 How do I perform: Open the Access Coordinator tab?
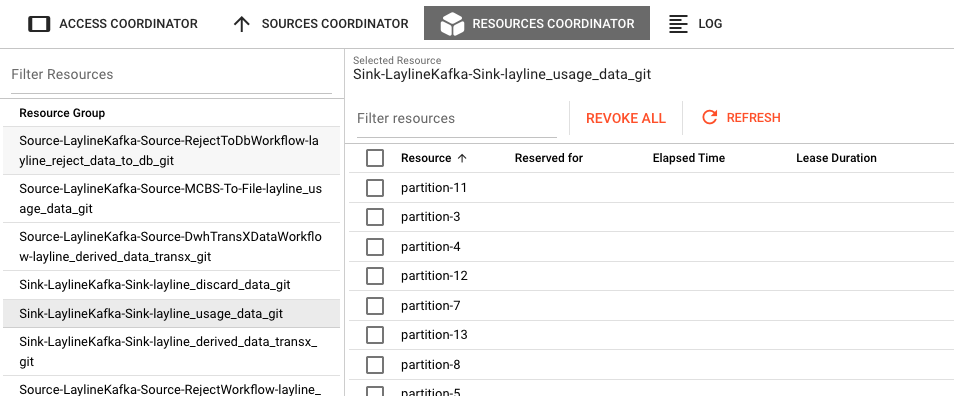(113, 24)
